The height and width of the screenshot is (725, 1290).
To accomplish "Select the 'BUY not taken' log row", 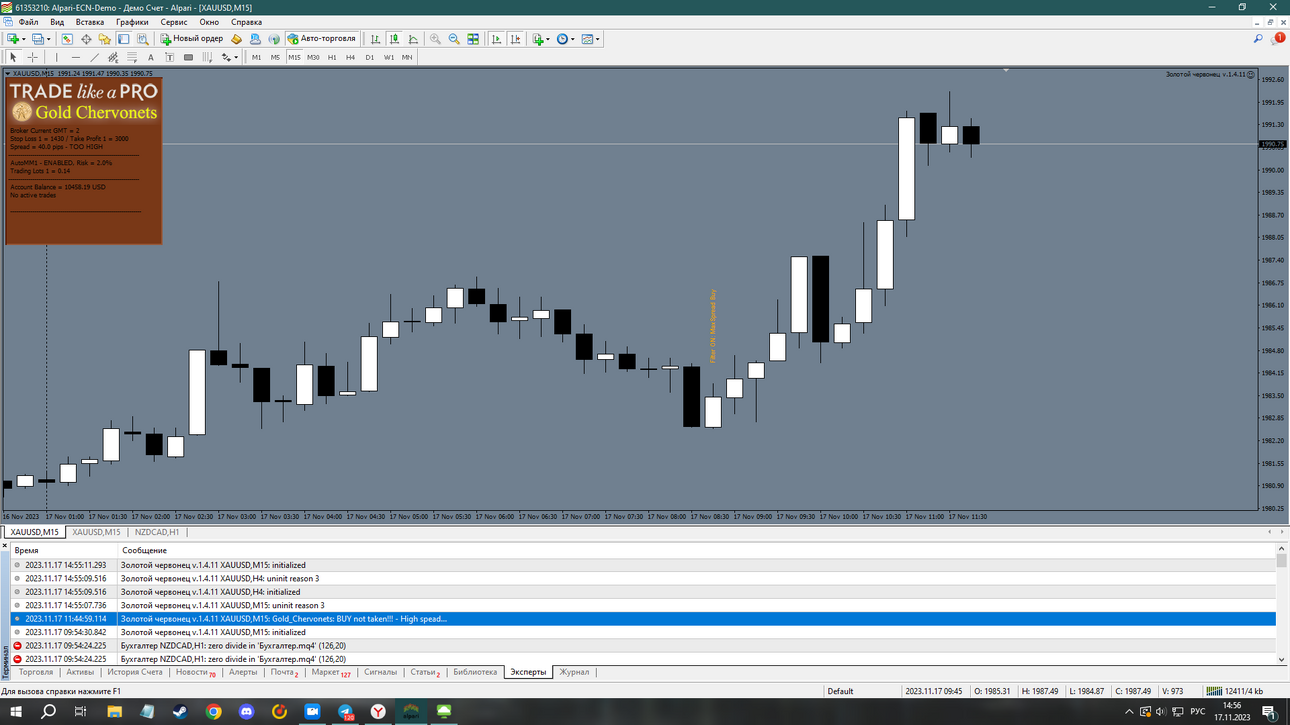I will pos(643,619).
